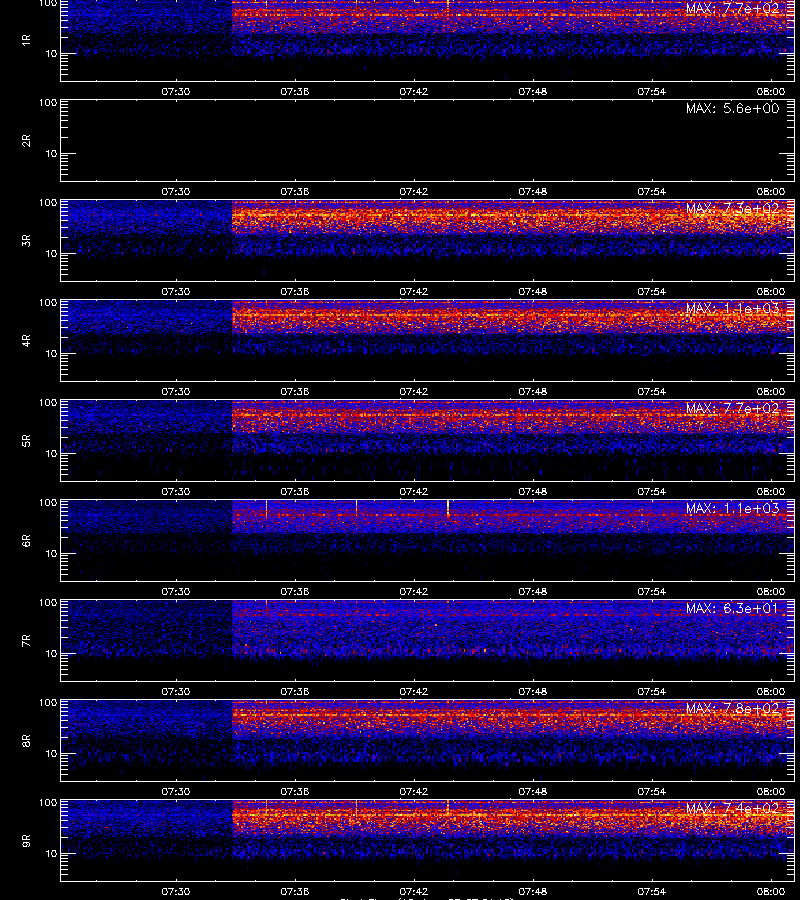Viewport: 800px width, 900px height.
Task: Select the MAX: 7.8e+02 text in panel 8R
Action: pyautogui.click(x=732, y=708)
